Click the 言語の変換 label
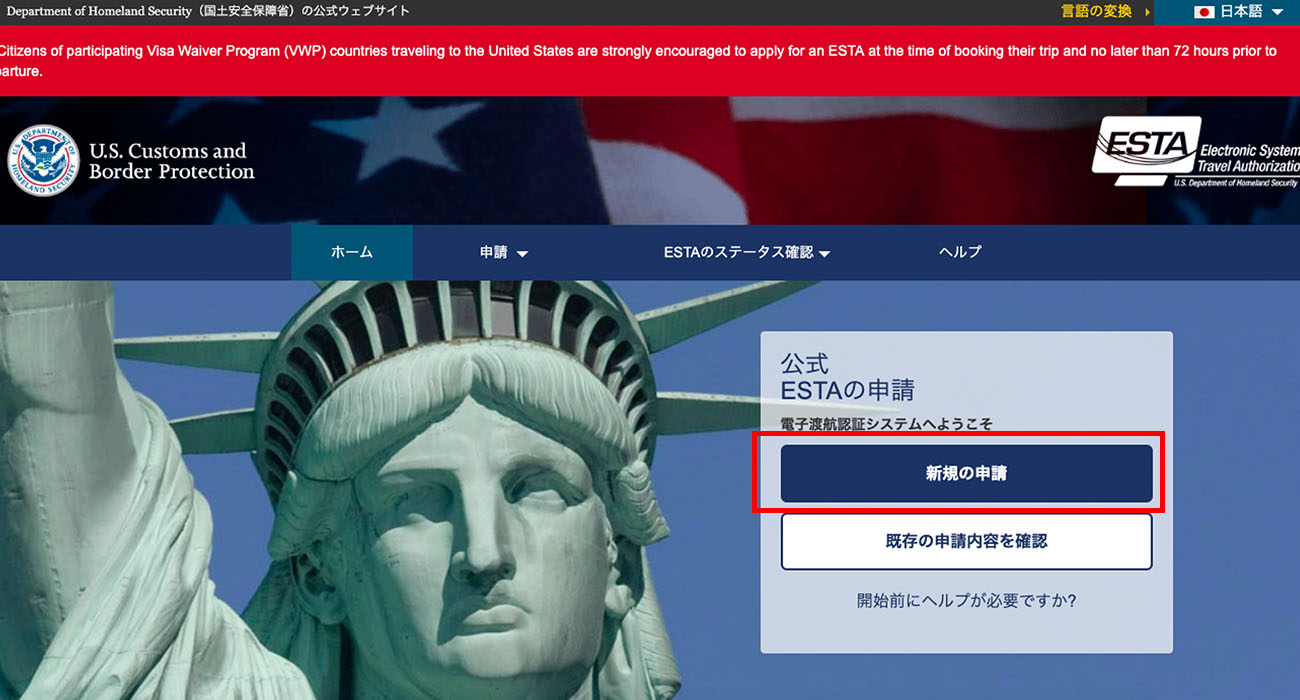The height and width of the screenshot is (700, 1300). point(1096,12)
